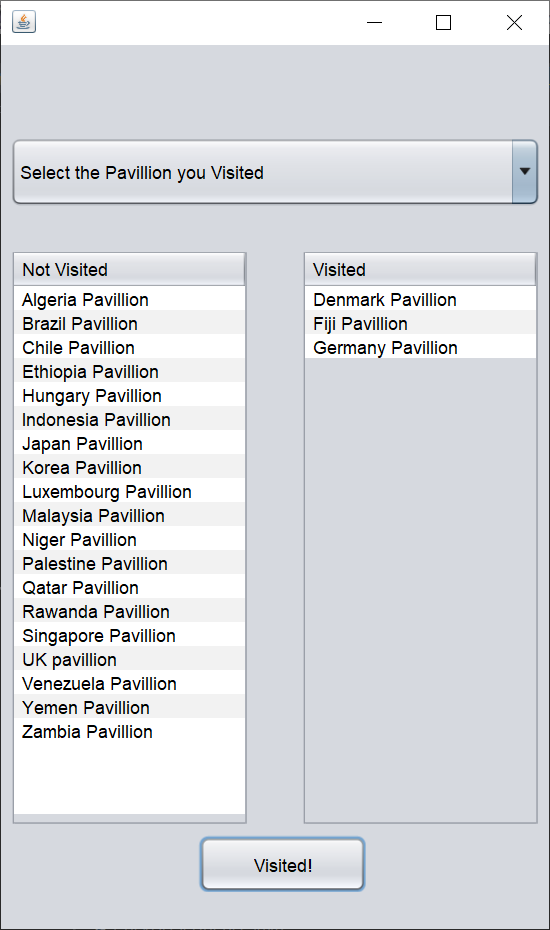Click the Visited! button
This screenshot has width=550, height=930.
click(282, 865)
